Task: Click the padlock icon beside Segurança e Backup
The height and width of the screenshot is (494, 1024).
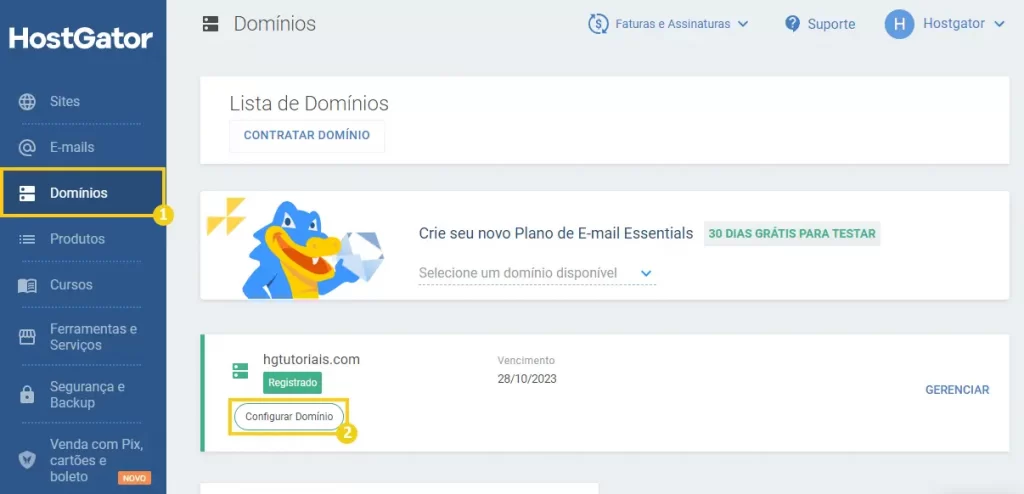Action: (x=27, y=395)
